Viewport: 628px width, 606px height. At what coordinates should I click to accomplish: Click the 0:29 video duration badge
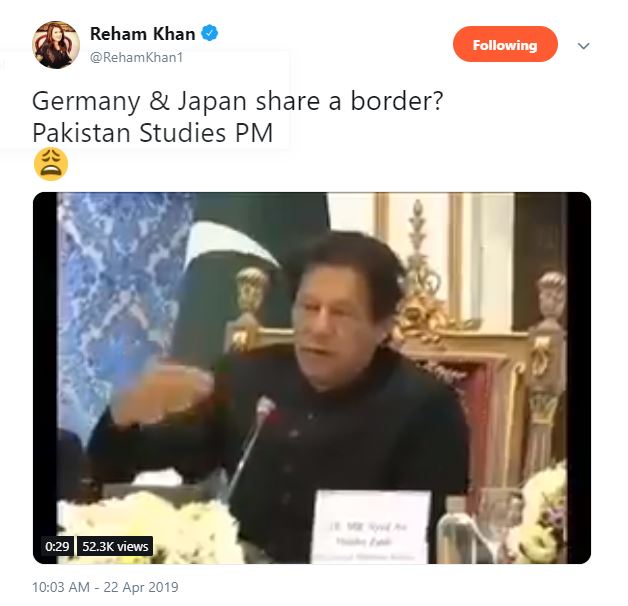point(57,546)
